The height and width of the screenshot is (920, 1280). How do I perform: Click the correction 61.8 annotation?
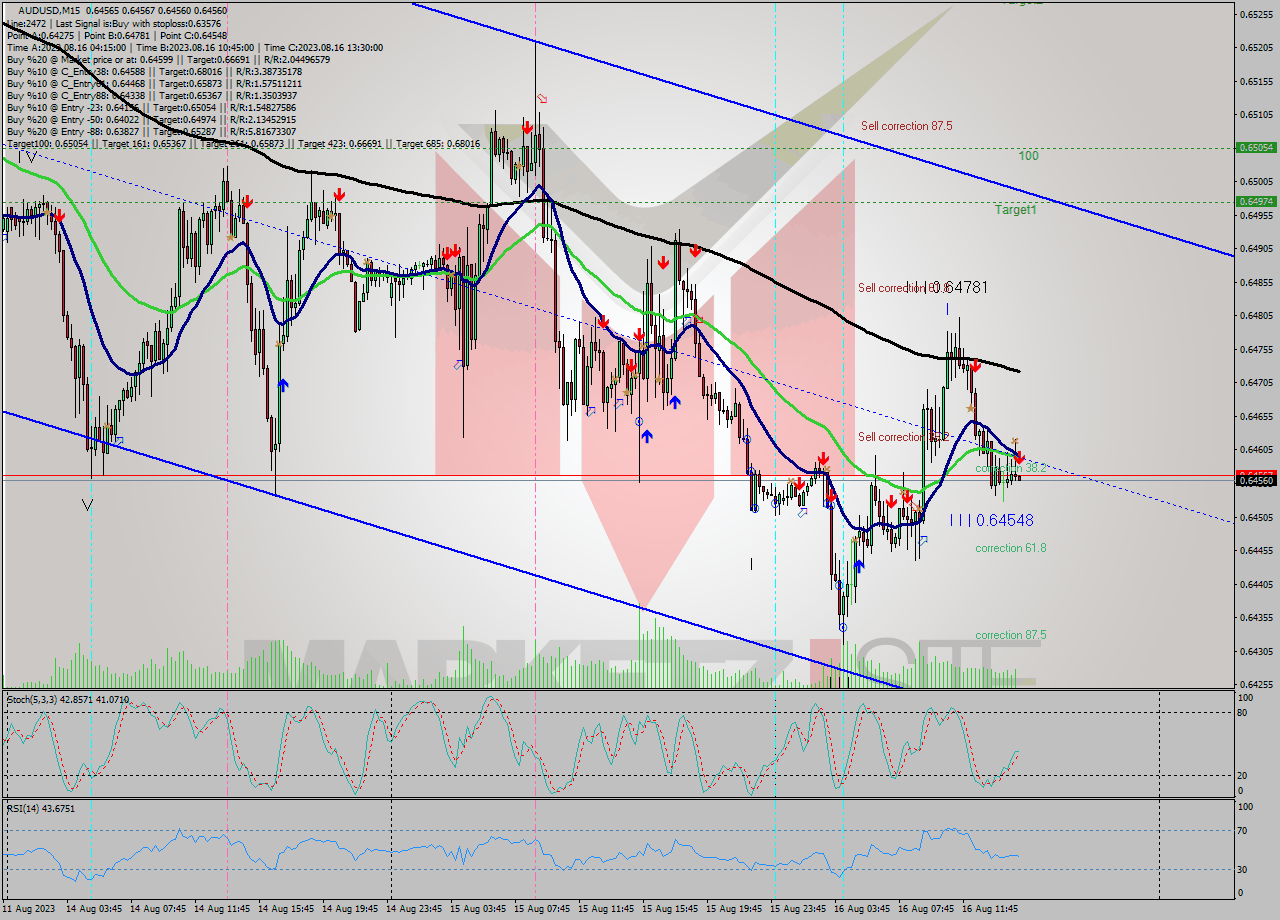1010,548
